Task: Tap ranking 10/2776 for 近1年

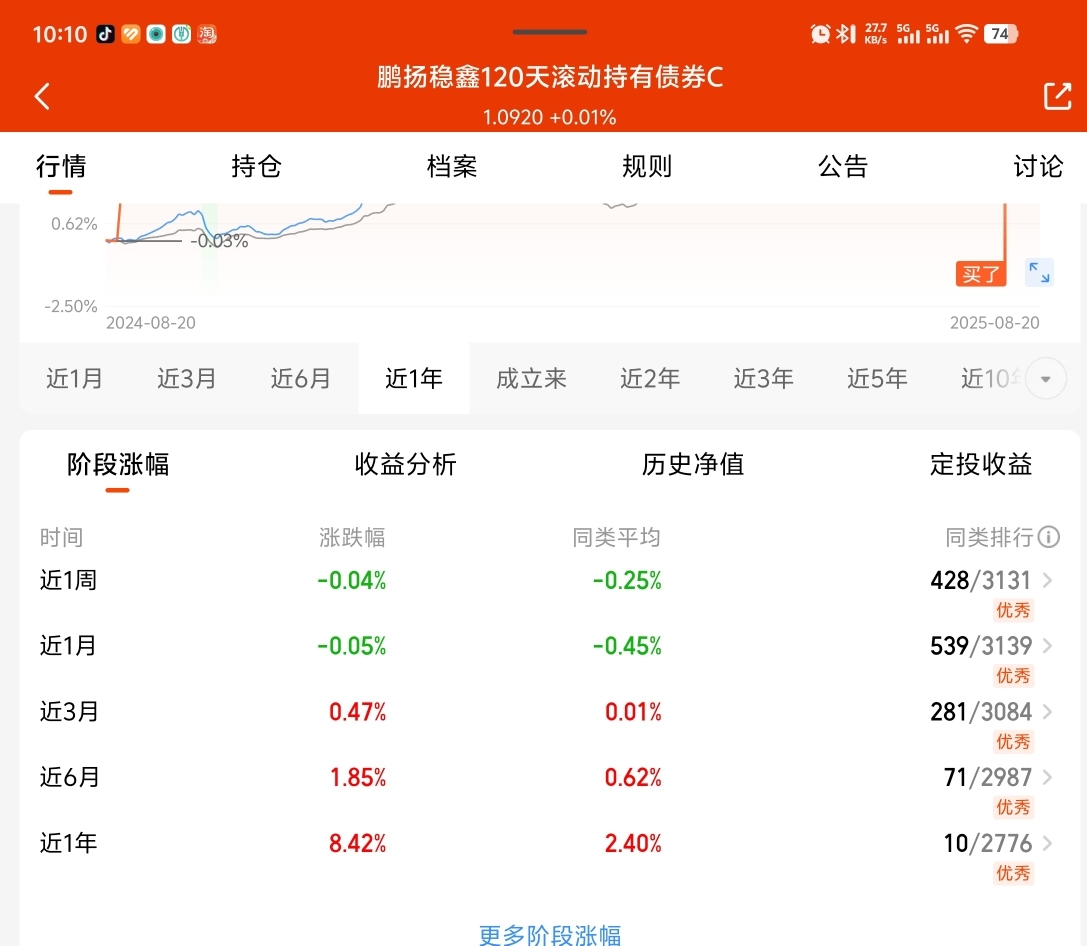Action: coord(988,843)
